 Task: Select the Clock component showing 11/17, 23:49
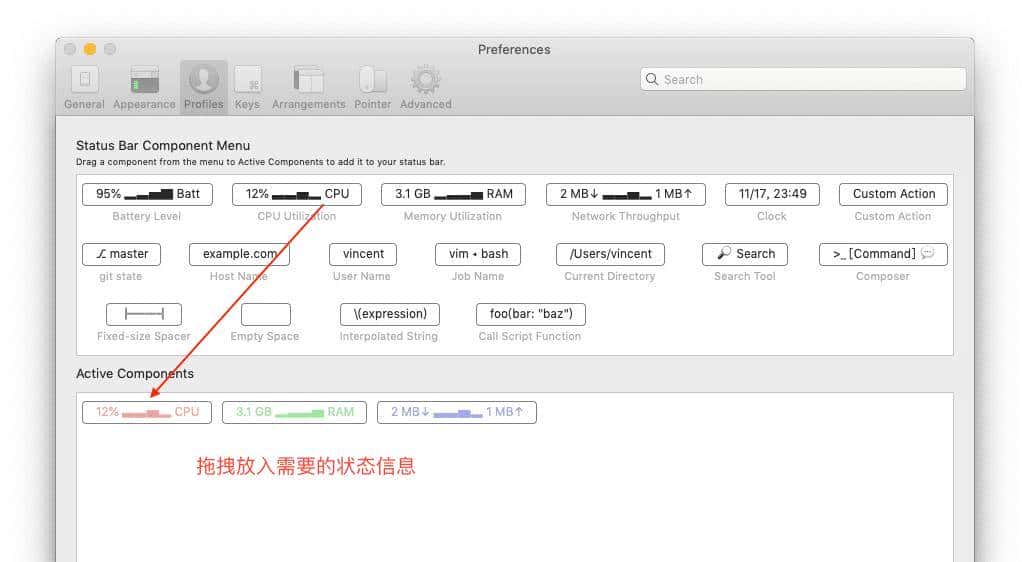click(x=772, y=194)
